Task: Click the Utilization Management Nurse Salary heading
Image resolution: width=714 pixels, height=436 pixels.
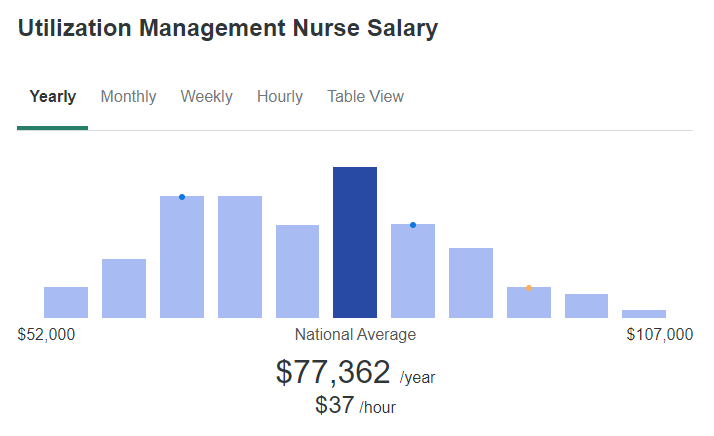Action: 228,28
